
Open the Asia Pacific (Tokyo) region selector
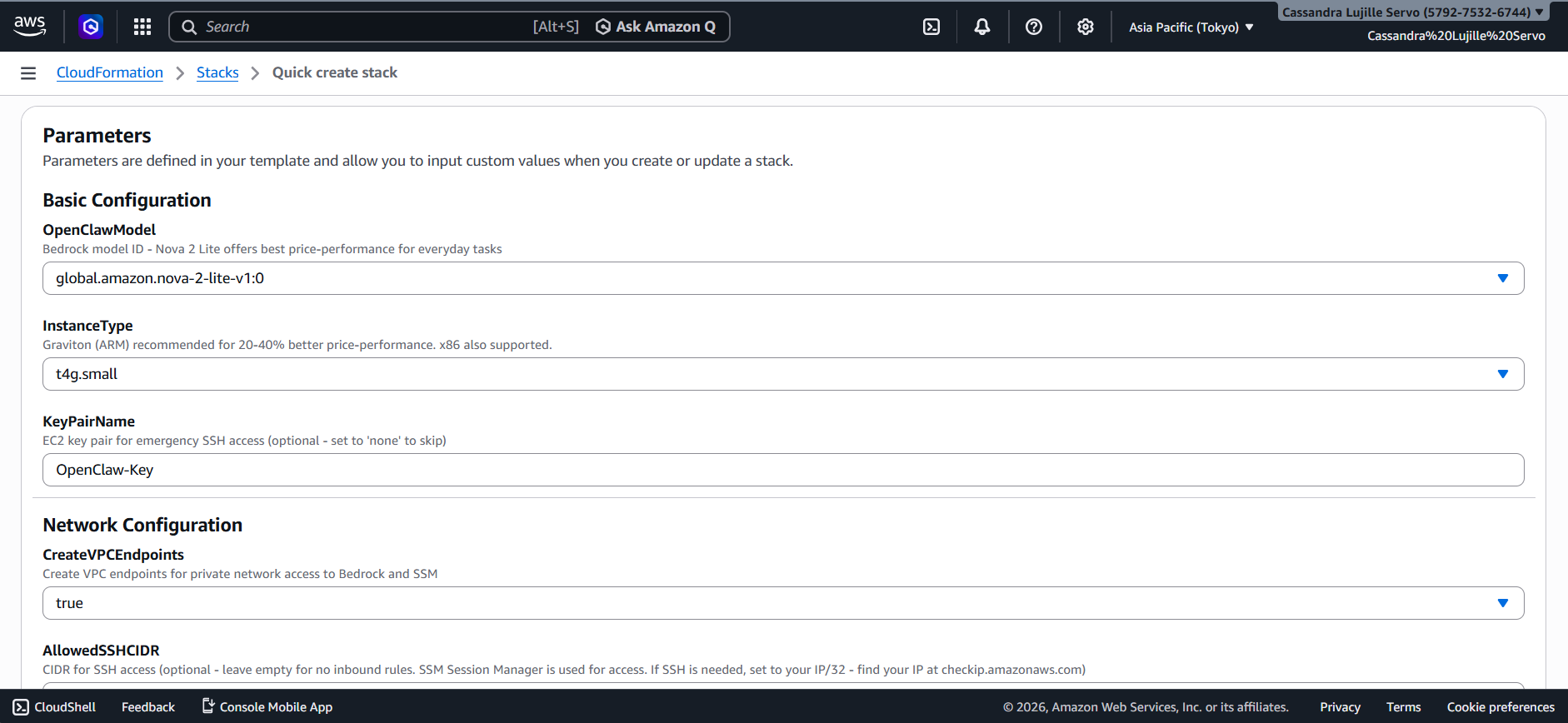(x=1191, y=27)
